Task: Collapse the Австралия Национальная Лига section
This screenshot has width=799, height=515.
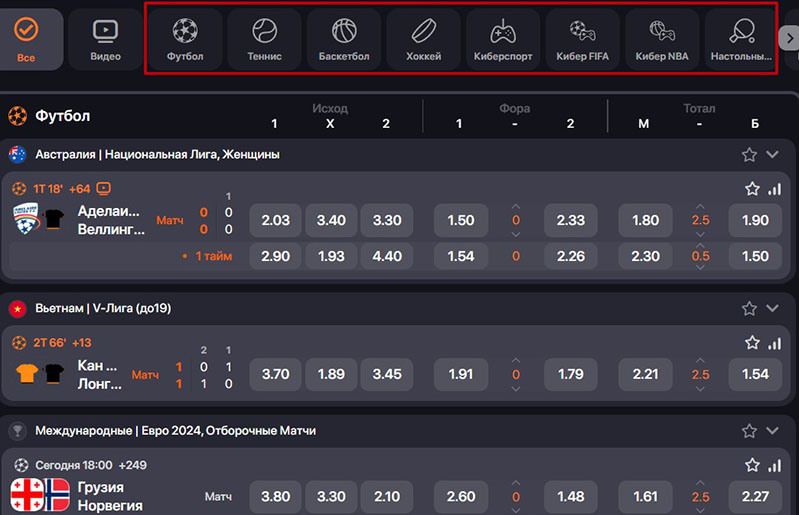Action: point(772,155)
